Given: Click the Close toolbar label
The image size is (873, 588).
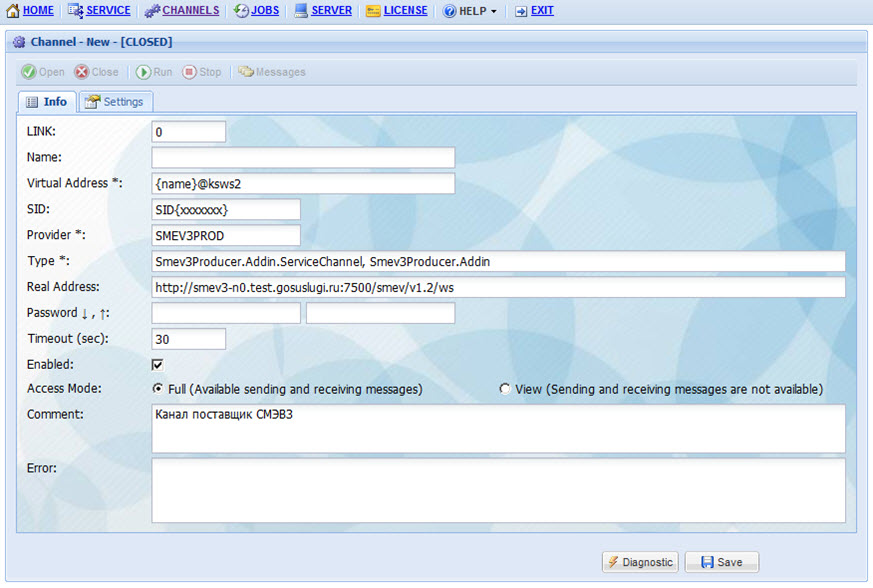Looking at the screenshot, I should (x=105, y=72).
